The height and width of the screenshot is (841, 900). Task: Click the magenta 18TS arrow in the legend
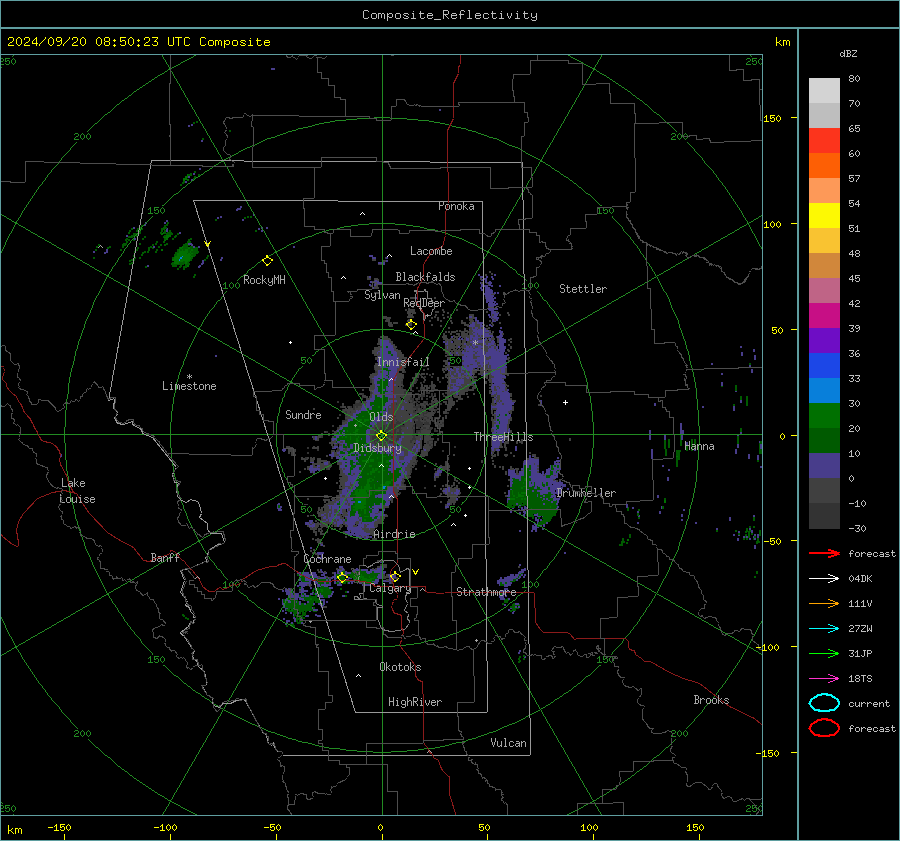pos(824,679)
